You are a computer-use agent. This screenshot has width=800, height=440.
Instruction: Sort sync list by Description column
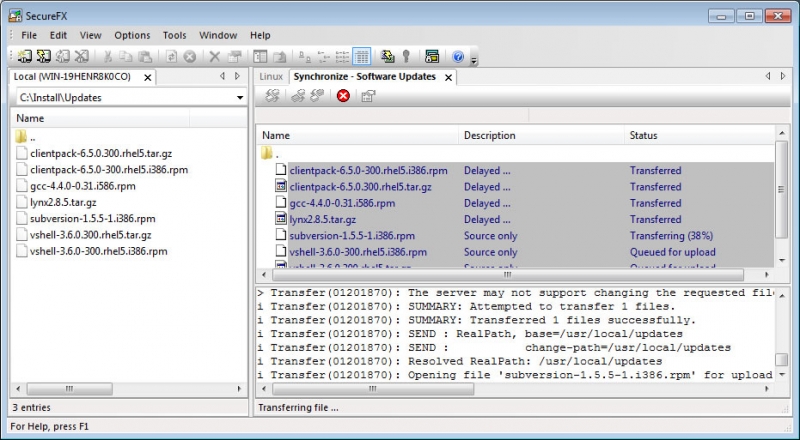[541, 135]
